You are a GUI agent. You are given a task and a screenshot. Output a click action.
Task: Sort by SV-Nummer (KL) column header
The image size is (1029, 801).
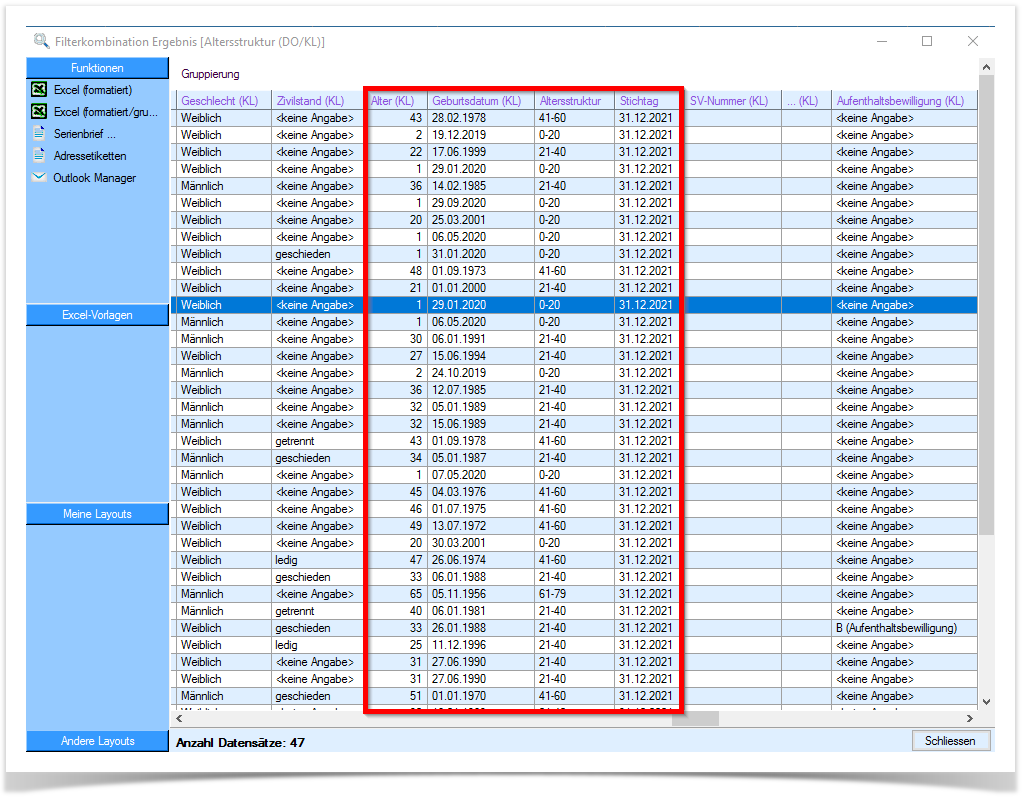[x=733, y=100]
